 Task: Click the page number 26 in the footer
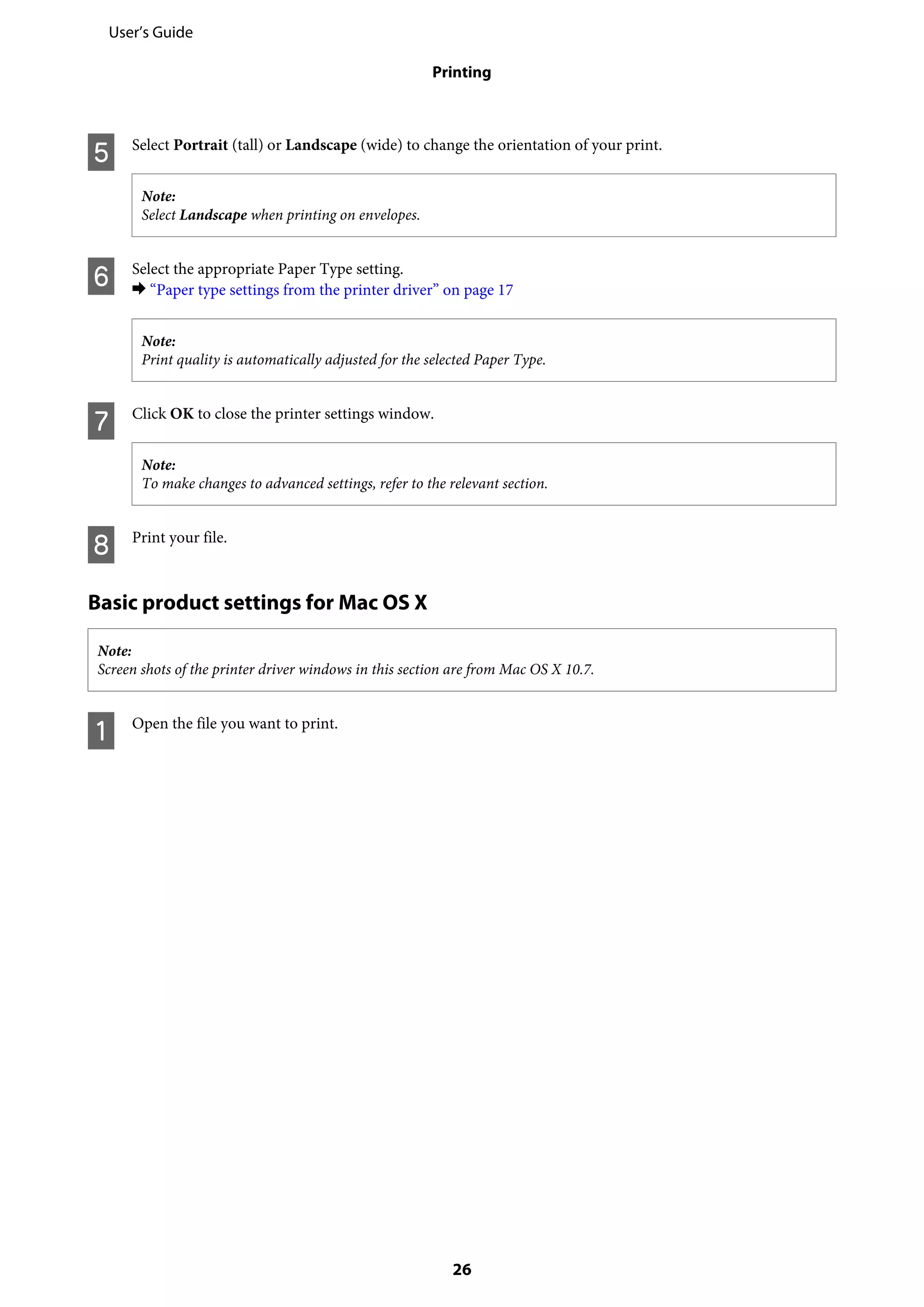462,1269
